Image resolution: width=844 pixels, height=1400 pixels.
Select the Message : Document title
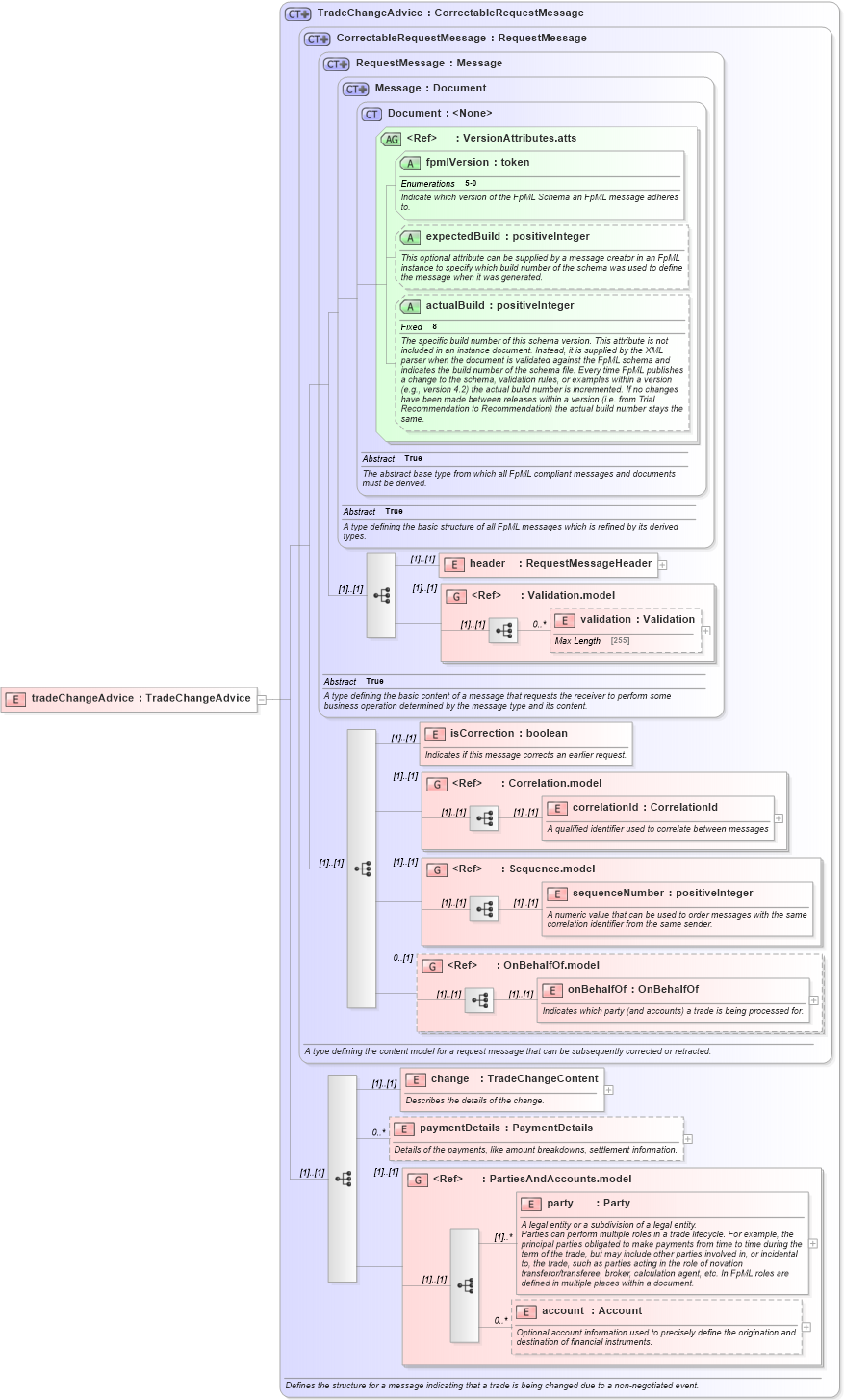coord(430,89)
